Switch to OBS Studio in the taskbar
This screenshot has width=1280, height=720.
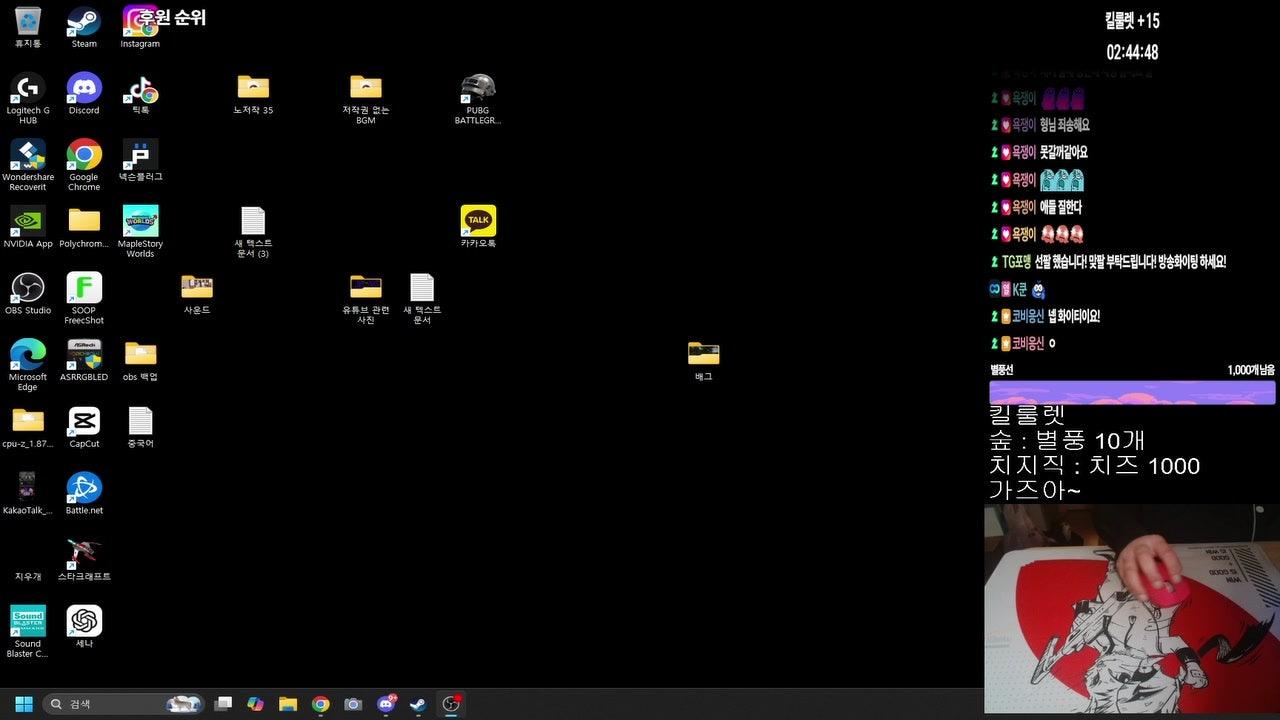451,704
